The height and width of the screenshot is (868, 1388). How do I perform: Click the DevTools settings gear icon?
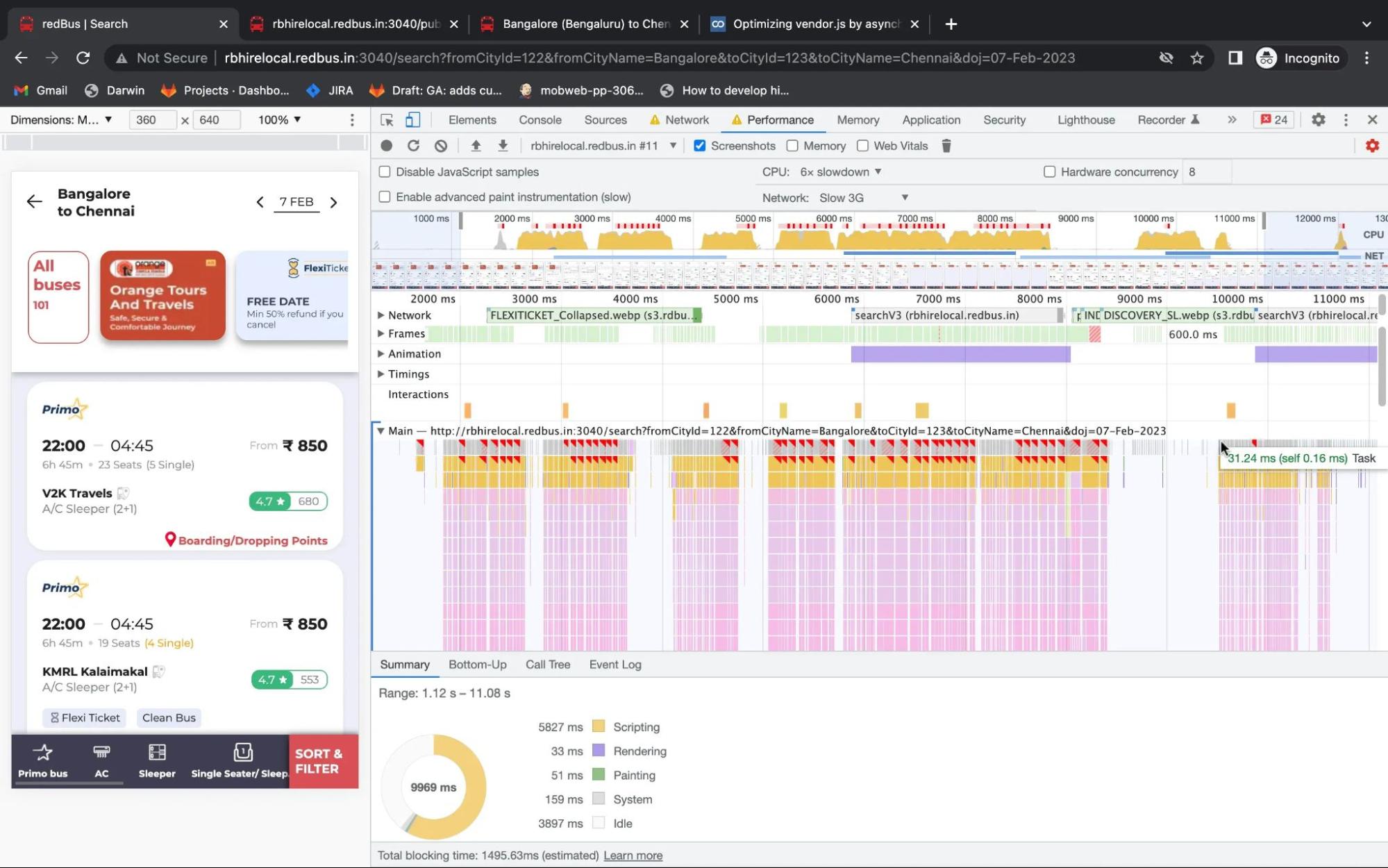1317,119
